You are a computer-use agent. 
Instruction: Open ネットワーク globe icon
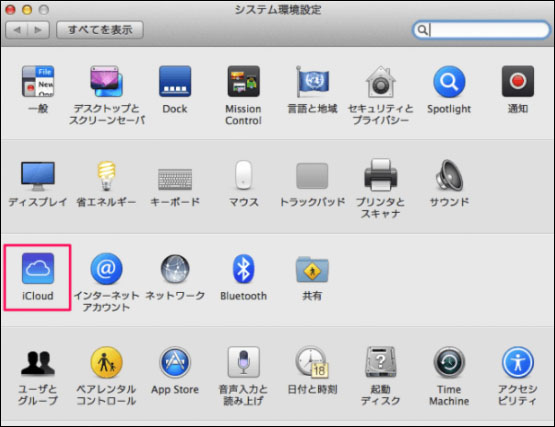175,268
